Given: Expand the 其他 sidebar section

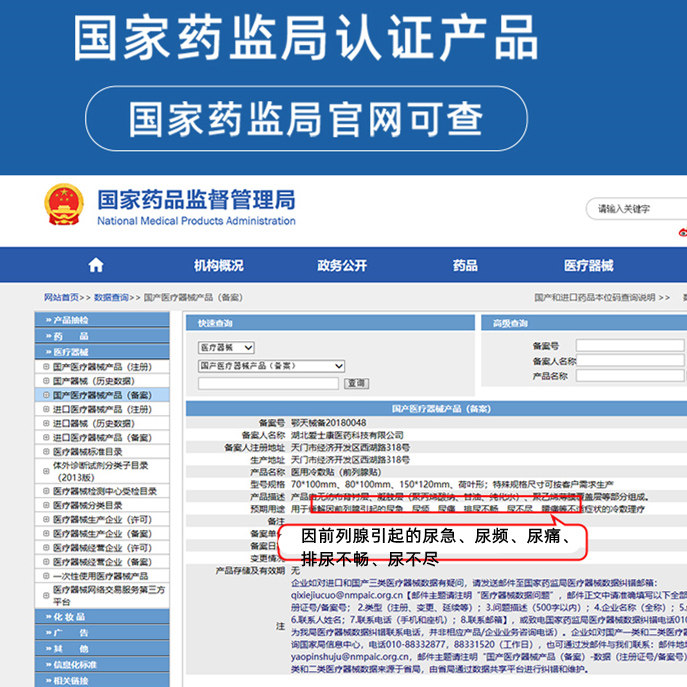Looking at the screenshot, I should [x=102, y=649].
